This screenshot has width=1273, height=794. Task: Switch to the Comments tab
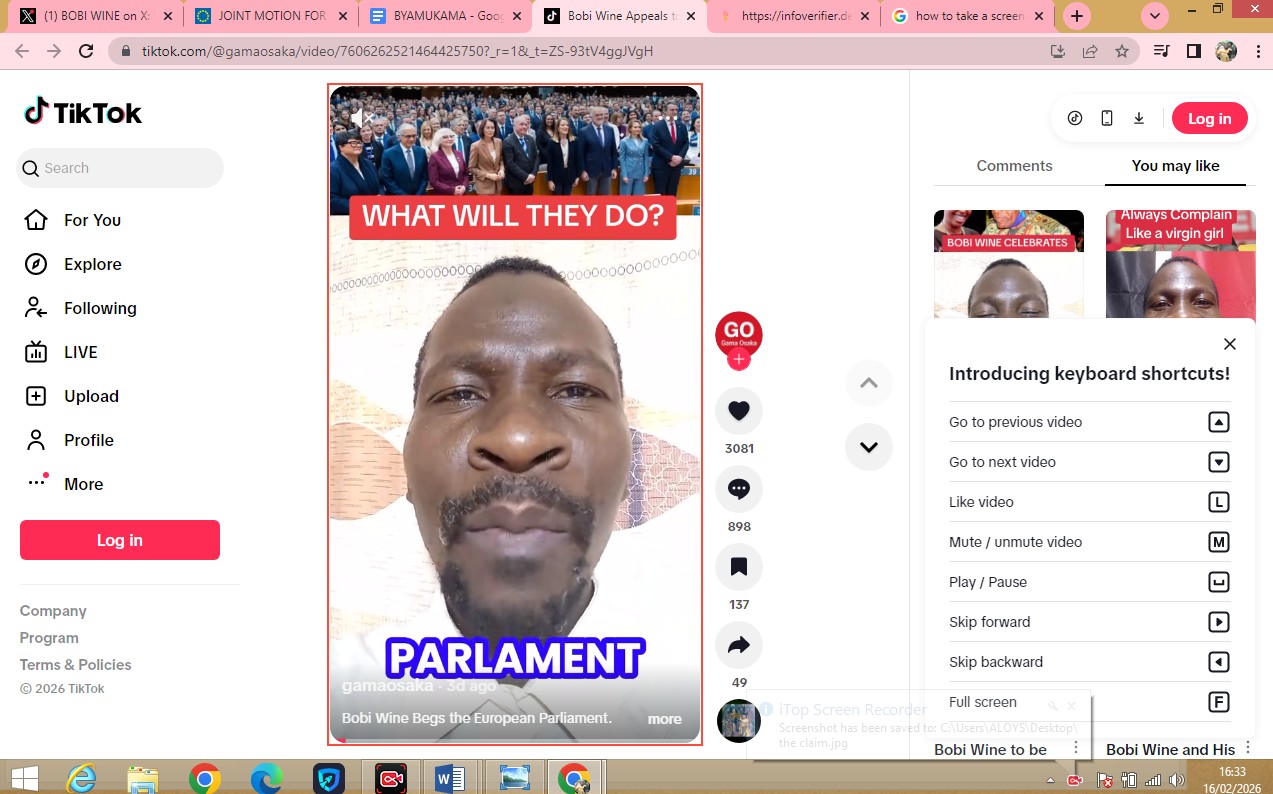tap(1014, 166)
